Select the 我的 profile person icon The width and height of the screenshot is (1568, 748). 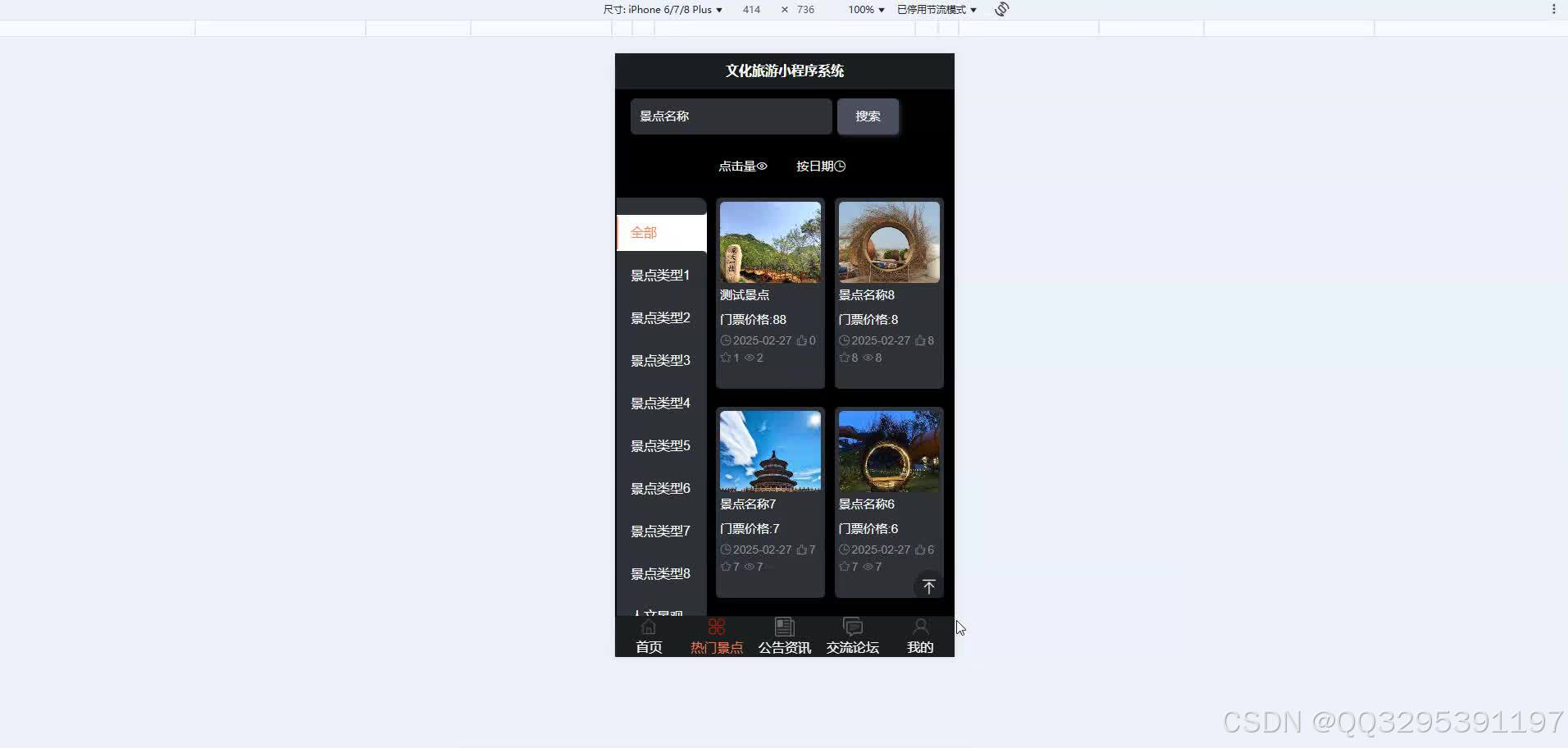pyautogui.click(x=919, y=626)
